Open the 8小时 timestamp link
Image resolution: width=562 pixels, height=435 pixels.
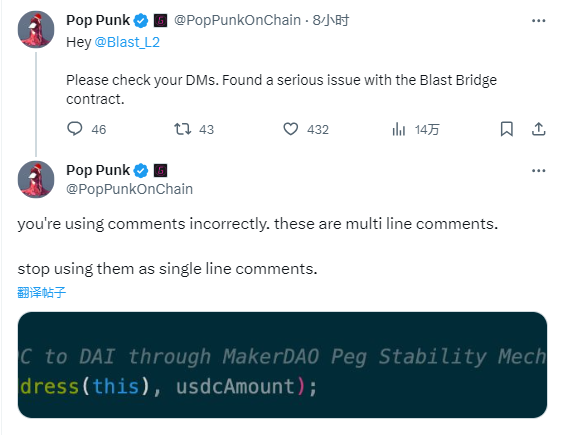point(330,20)
